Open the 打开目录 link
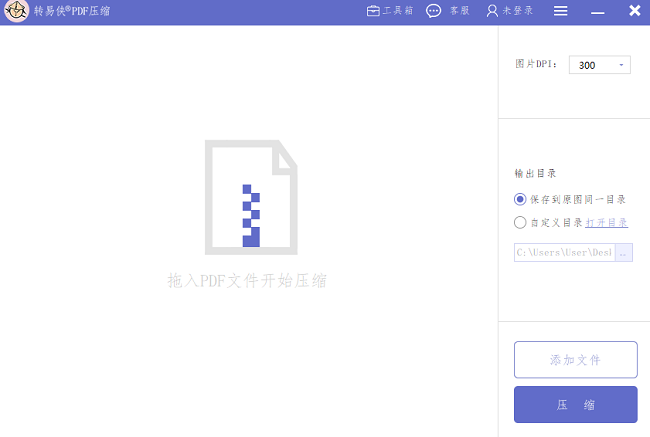This screenshot has width=650, height=437. click(606, 223)
